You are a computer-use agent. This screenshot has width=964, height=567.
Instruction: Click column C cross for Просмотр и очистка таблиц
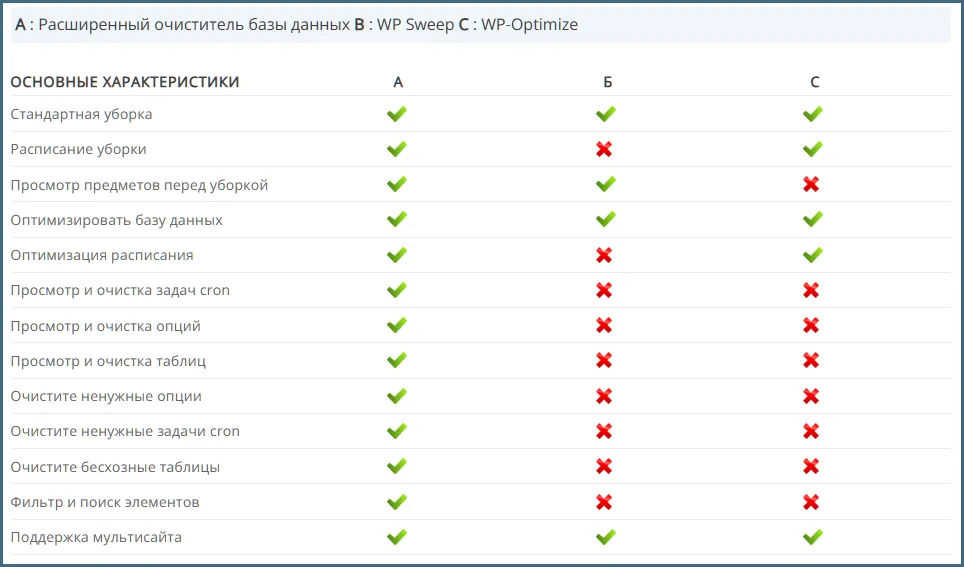(x=811, y=361)
